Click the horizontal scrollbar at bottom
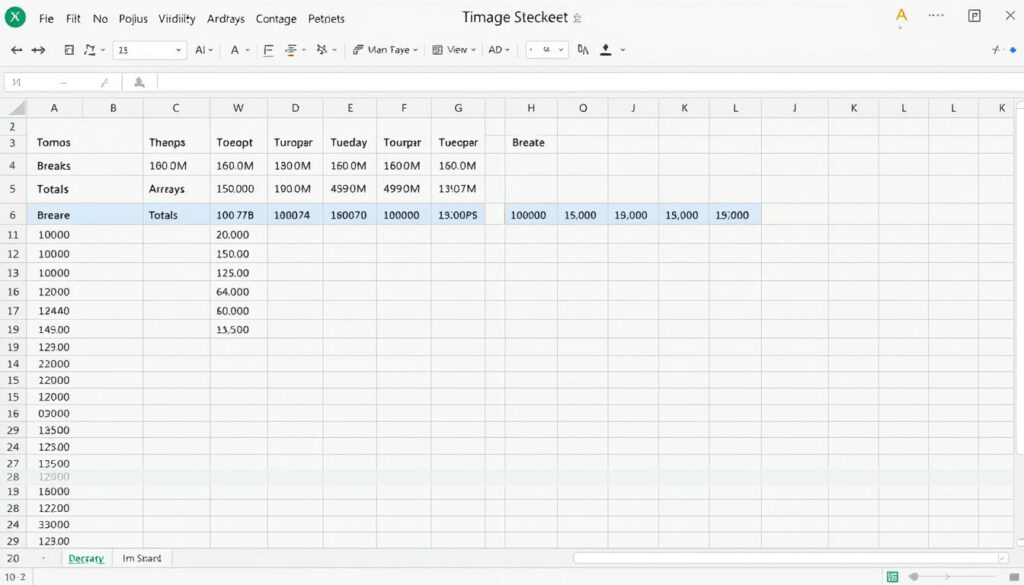This screenshot has width=1024, height=585. pyautogui.click(x=790, y=558)
